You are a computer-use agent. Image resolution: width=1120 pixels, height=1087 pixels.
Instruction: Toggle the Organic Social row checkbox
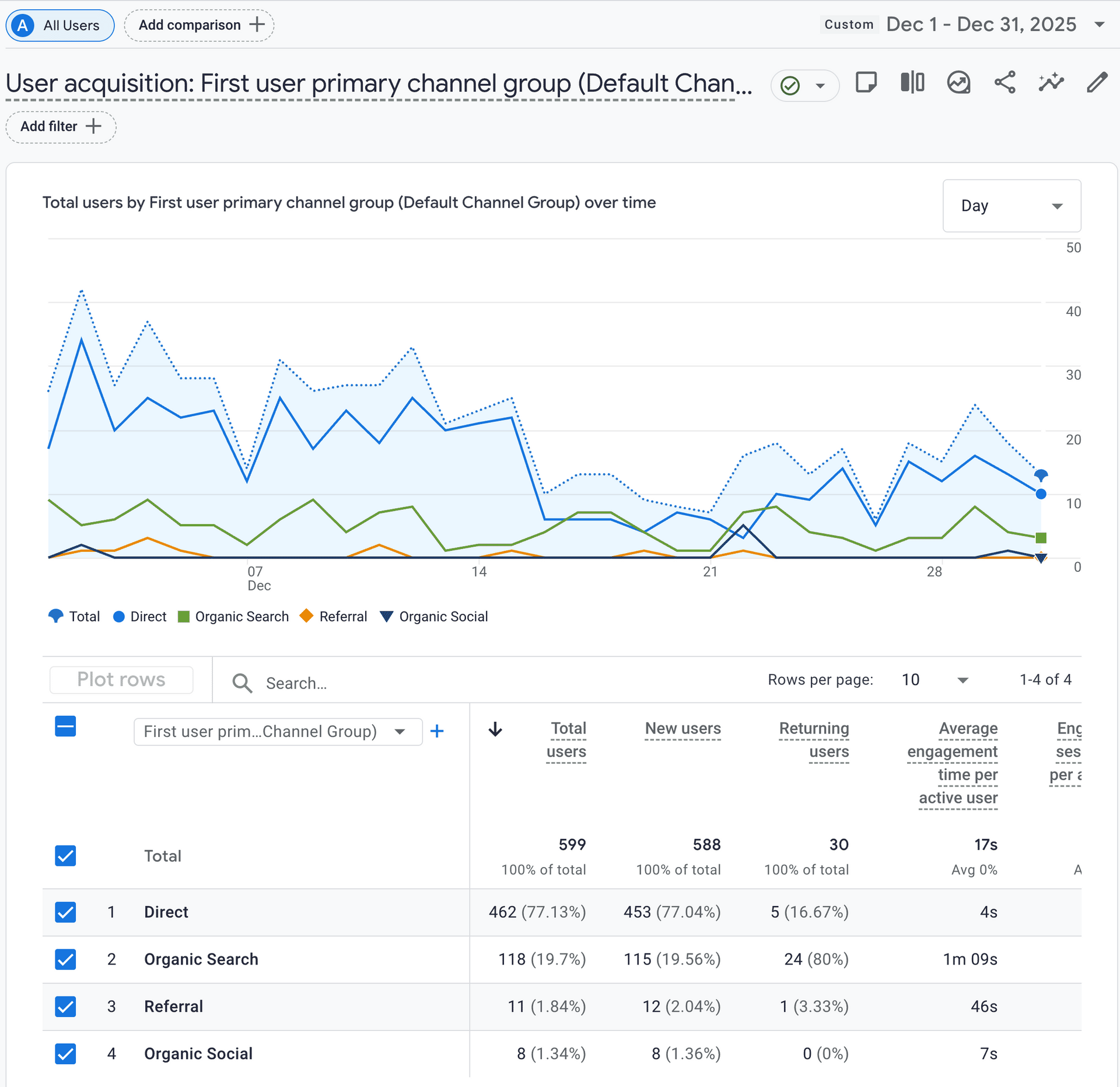(65, 1054)
